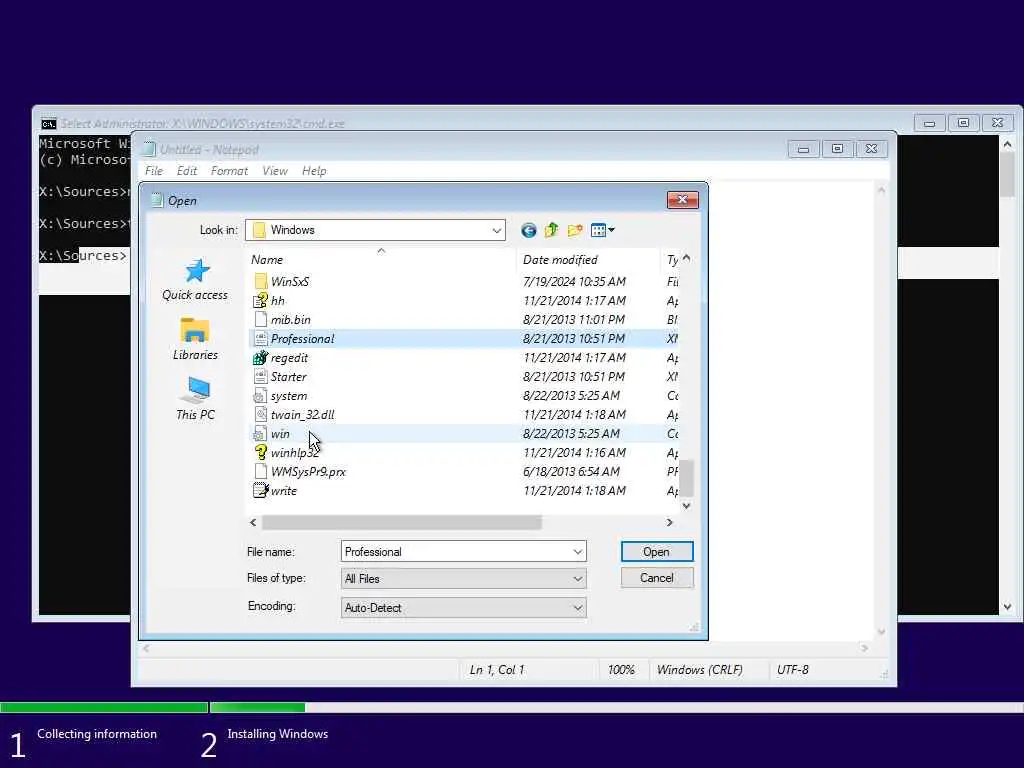Select the 'twain_32.dll' file name
Viewport: 1024px width, 768px height.
pos(302,415)
